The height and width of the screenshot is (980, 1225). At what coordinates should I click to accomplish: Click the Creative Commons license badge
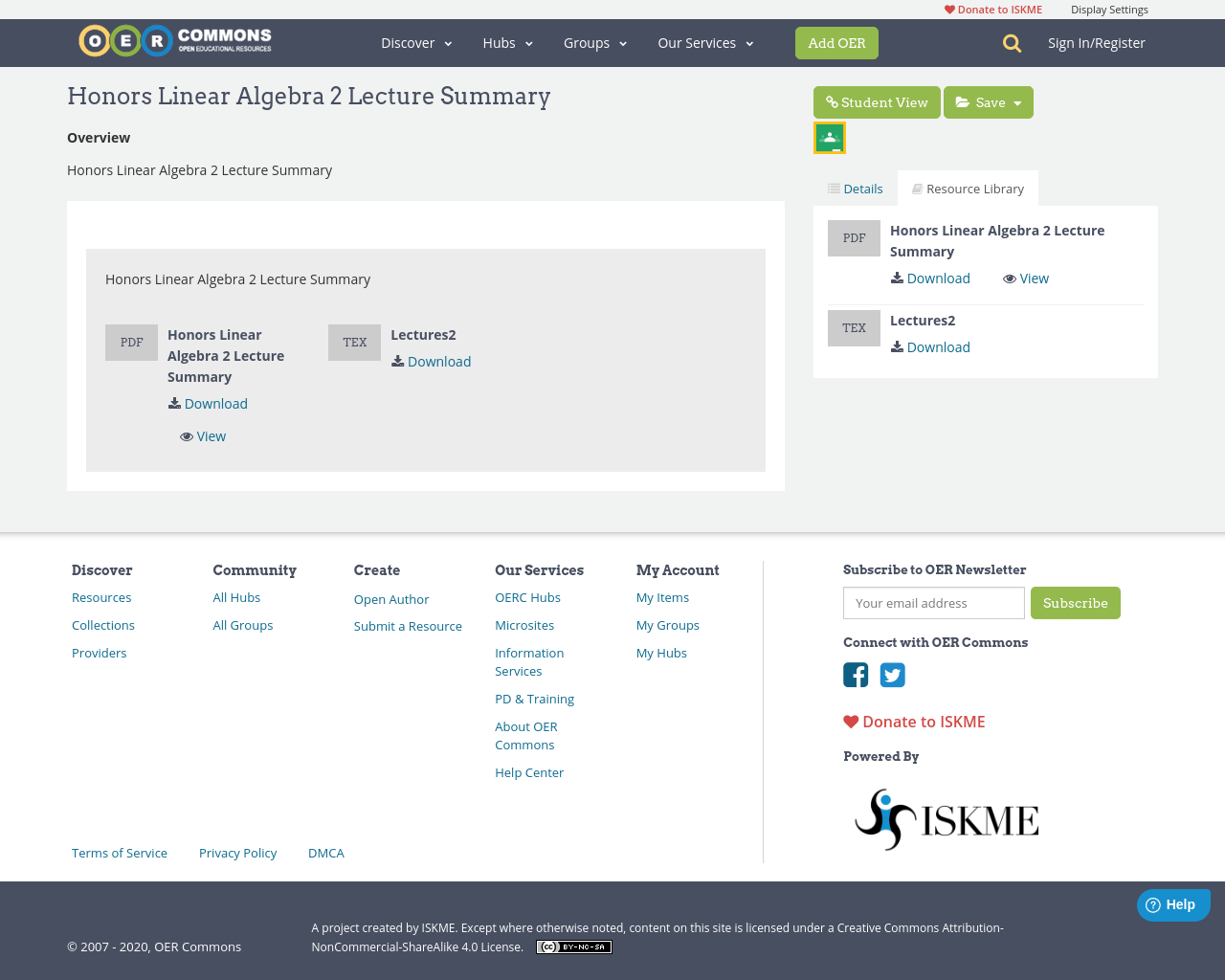click(573, 946)
